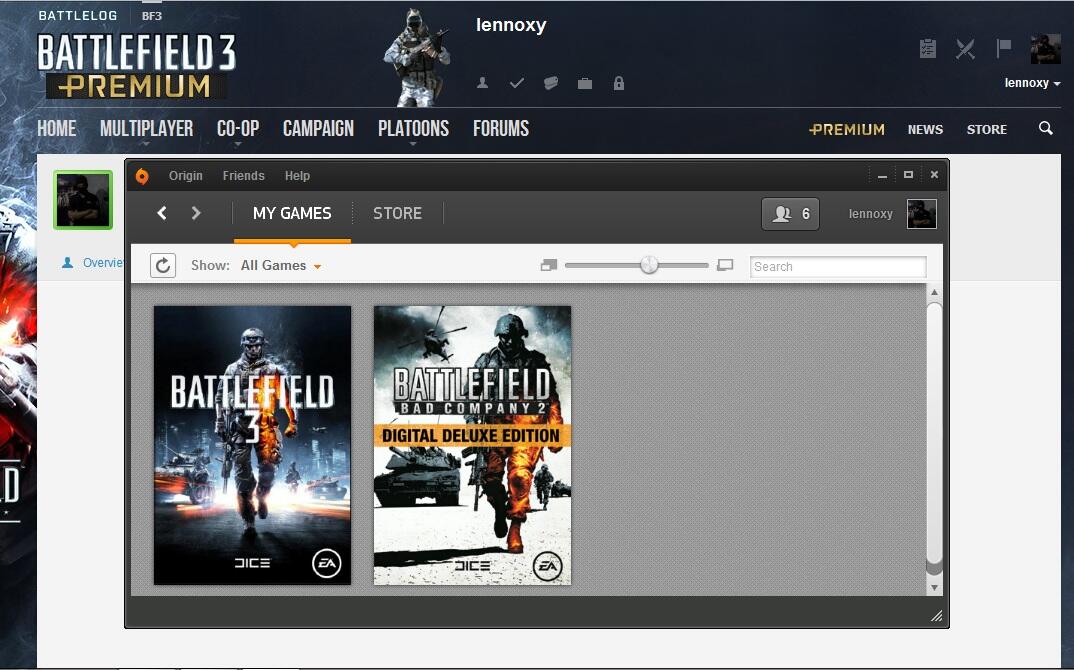Click the Battlelog flag icon
The width and height of the screenshot is (1074, 670).
[x=1003, y=48]
